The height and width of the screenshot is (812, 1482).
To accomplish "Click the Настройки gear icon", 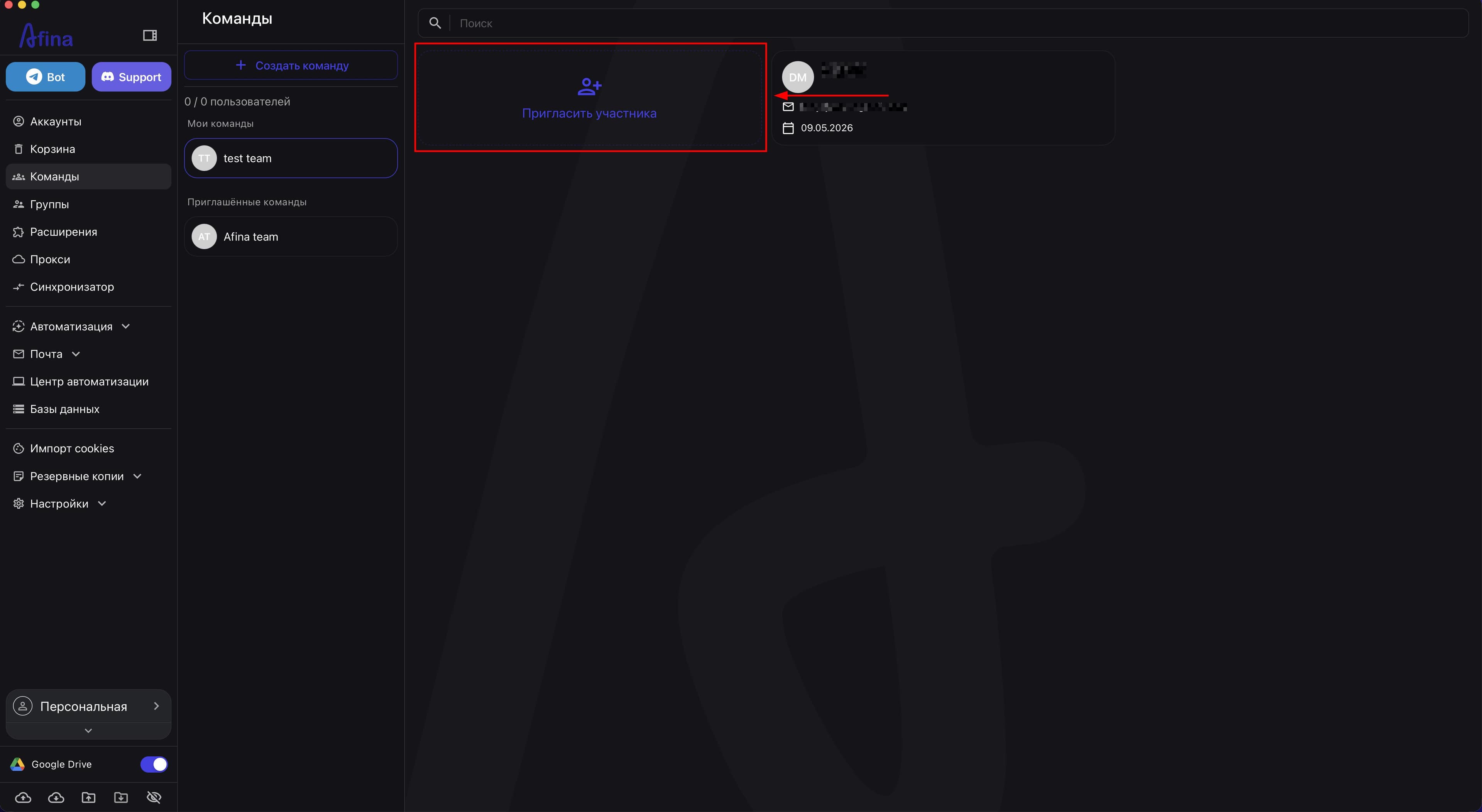I will pos(19,504).
